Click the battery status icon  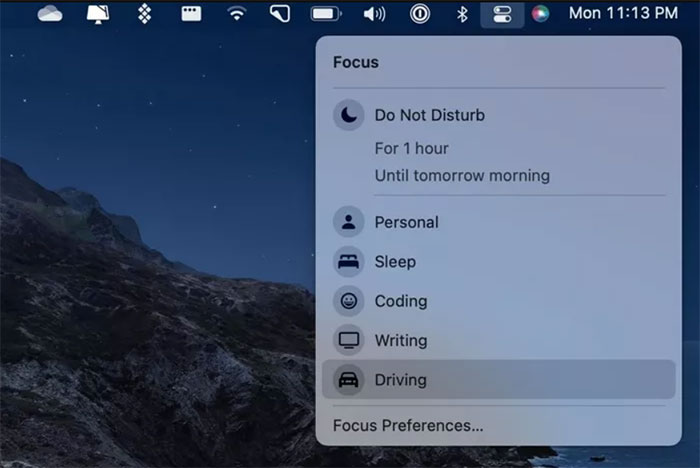326,14
